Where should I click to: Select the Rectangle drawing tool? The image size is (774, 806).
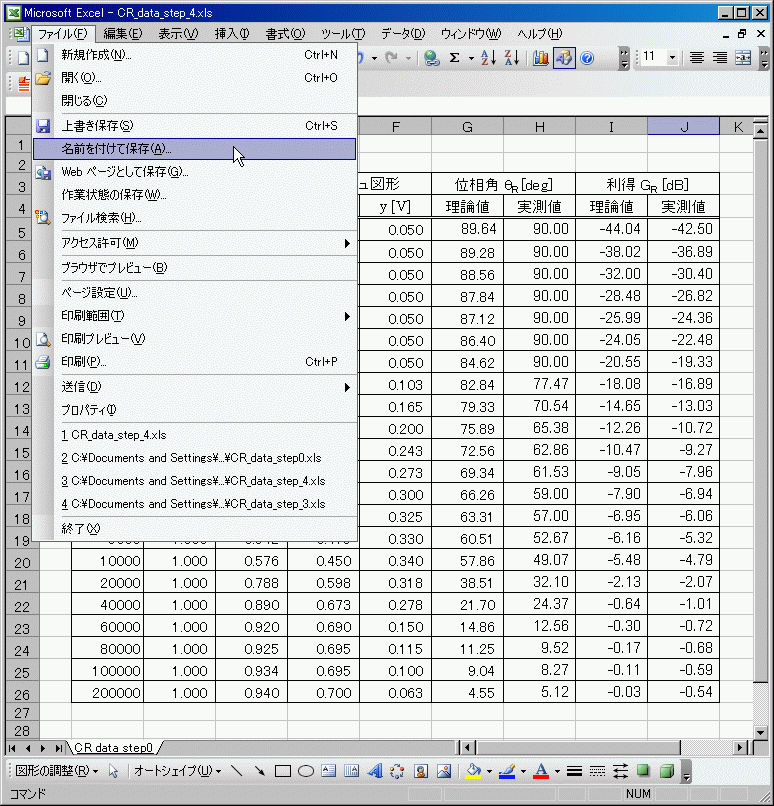click(x=283, y=771)
